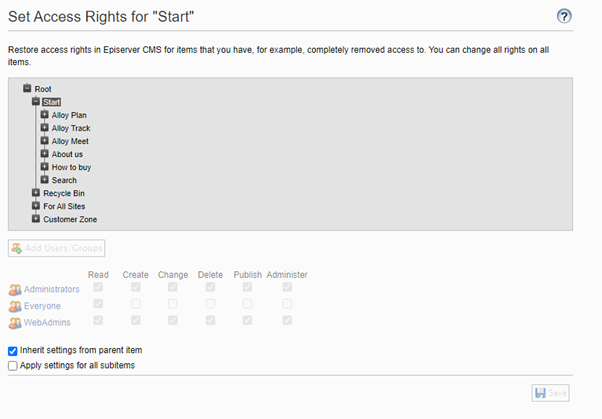Uncheck Inherit settings from parent item
The image size is (602, 419).
[x=12, y=351]
